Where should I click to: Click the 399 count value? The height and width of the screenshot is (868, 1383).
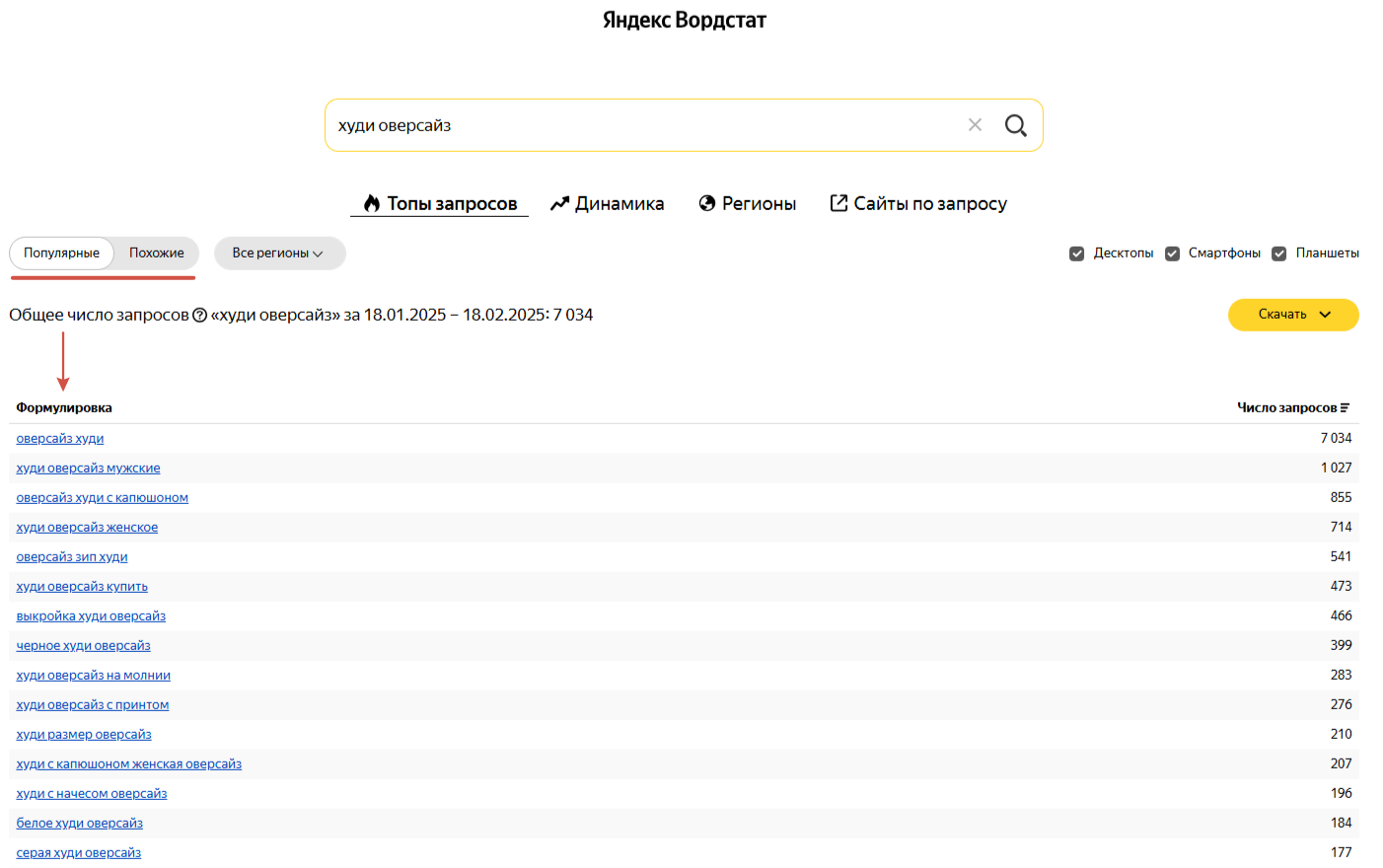tap(1341, 645)
